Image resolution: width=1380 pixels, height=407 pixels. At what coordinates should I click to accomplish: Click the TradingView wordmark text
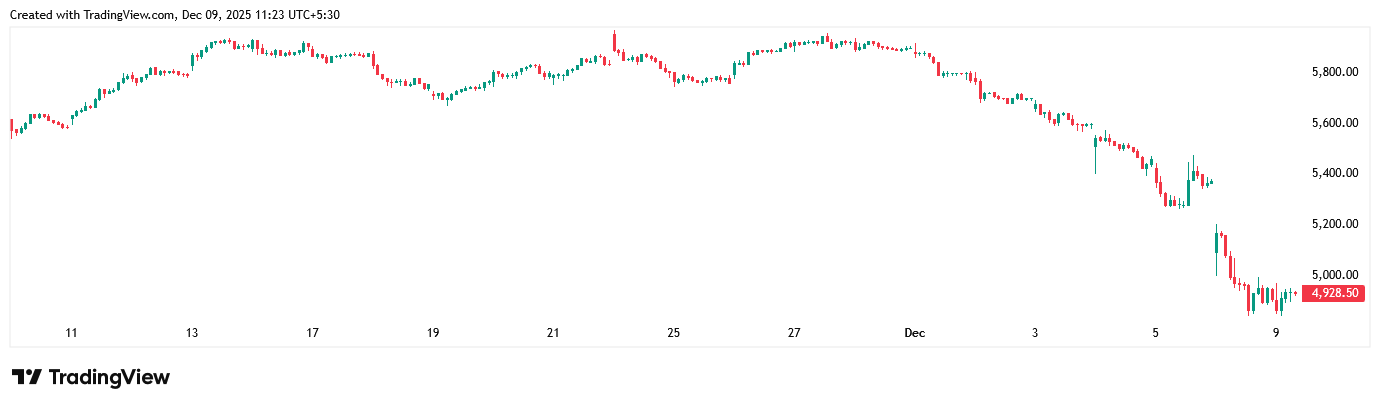tap(109, 377)
